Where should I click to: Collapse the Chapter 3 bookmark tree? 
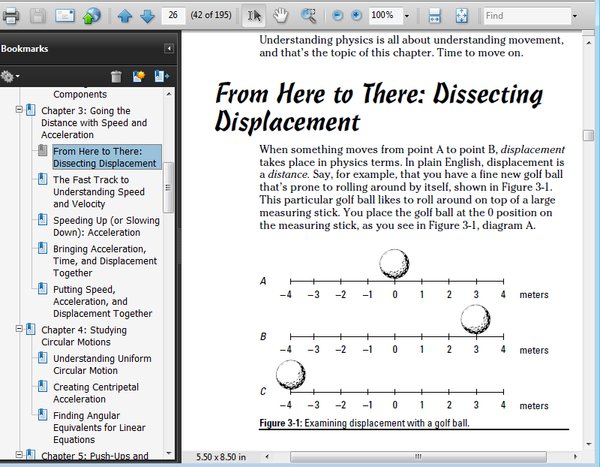19,109
